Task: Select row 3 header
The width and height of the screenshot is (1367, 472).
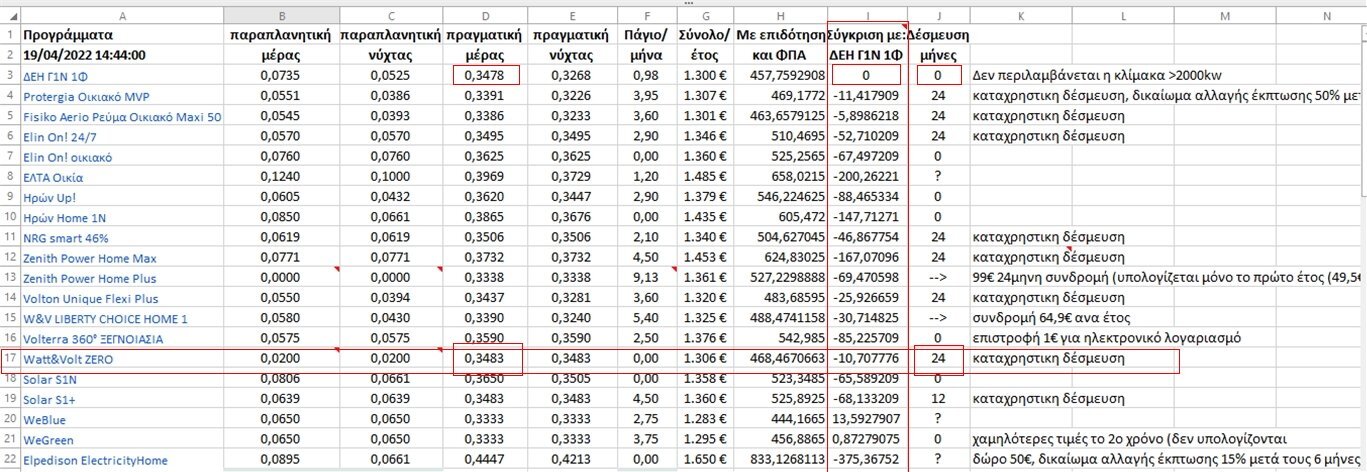Action: 9,75
